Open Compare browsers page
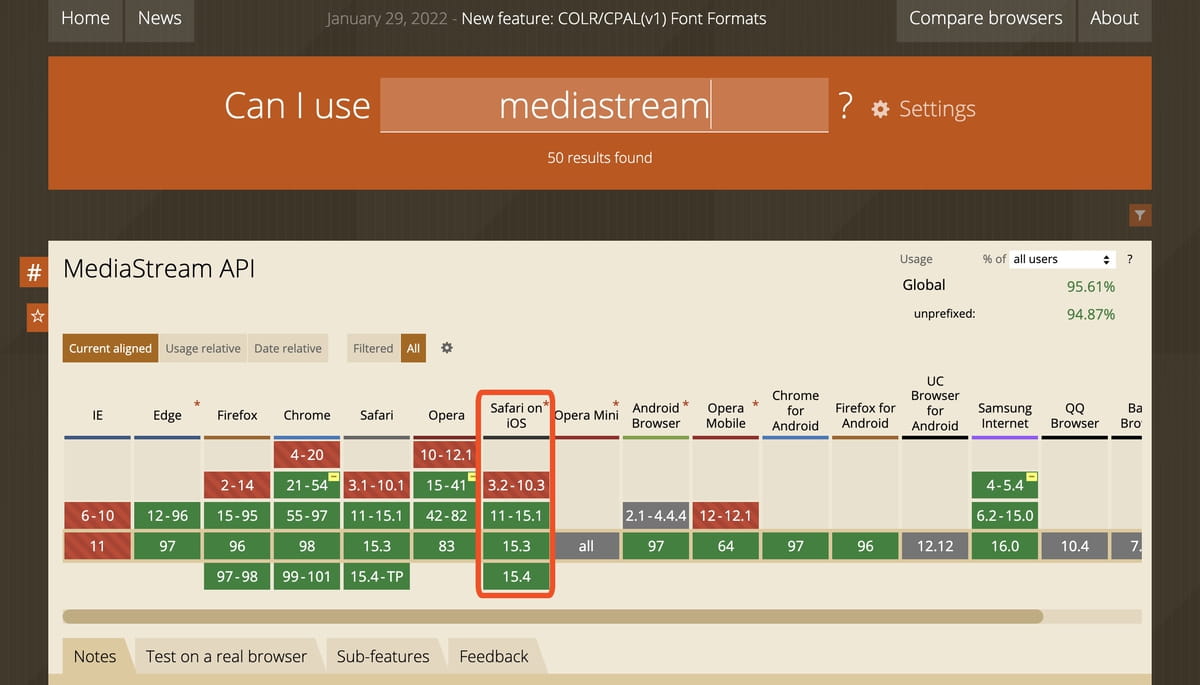The image size is (1200, 685). coord(986,18)
